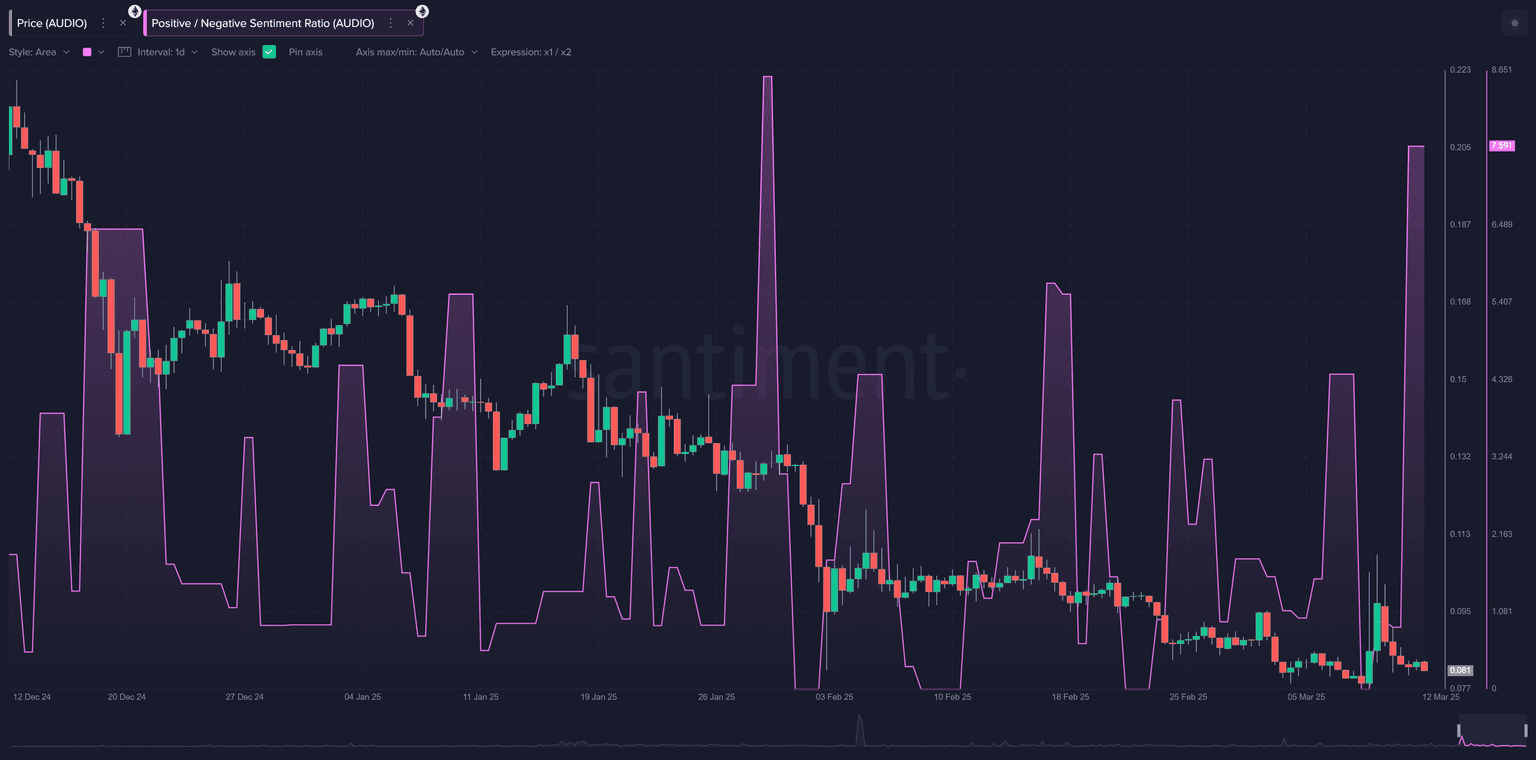Uncheck the Show axis checkbox
Viewport: 1536px width, 760px height.
[269, 52]
